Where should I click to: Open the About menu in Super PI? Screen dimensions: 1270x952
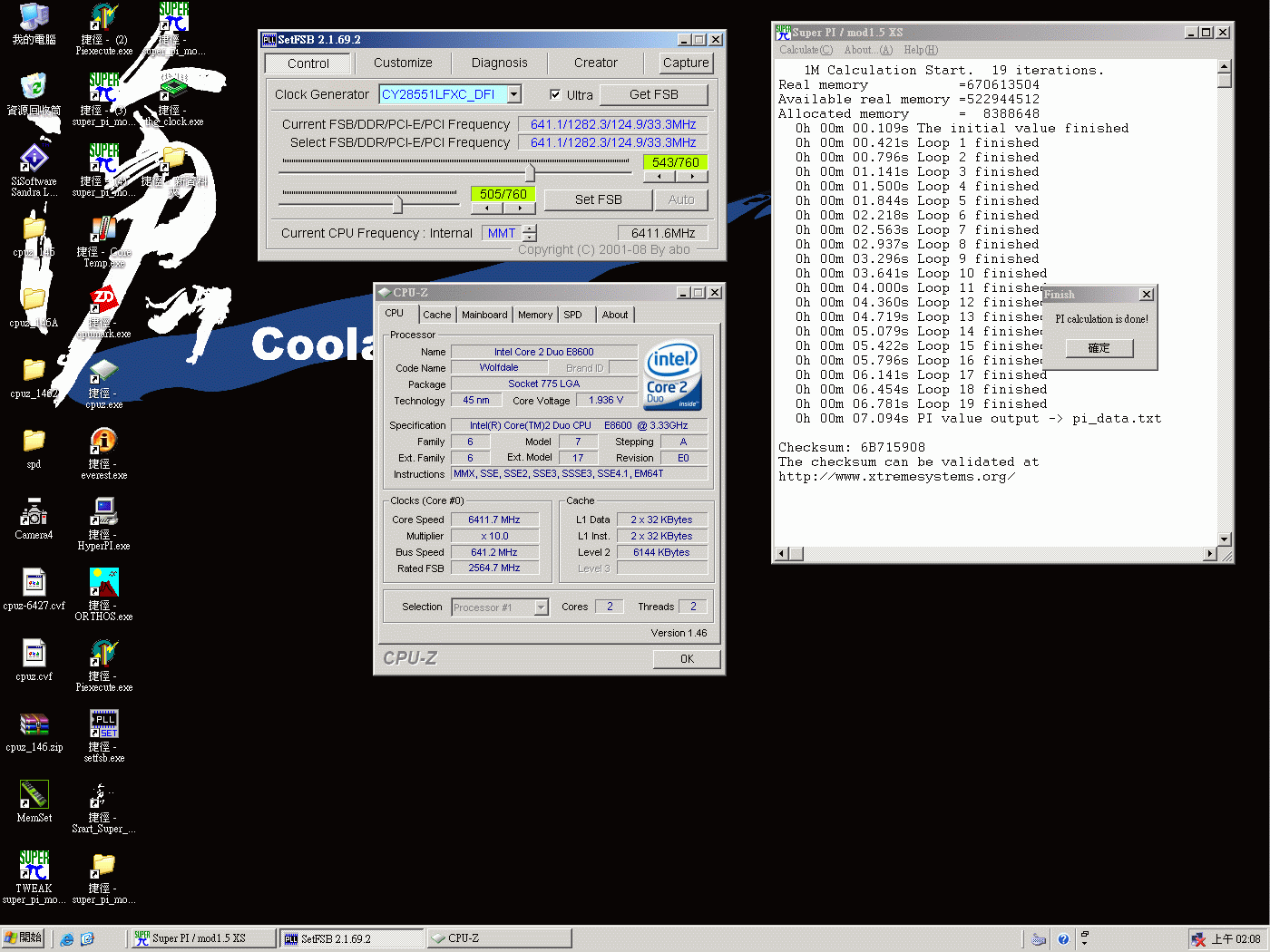[868, 50]
